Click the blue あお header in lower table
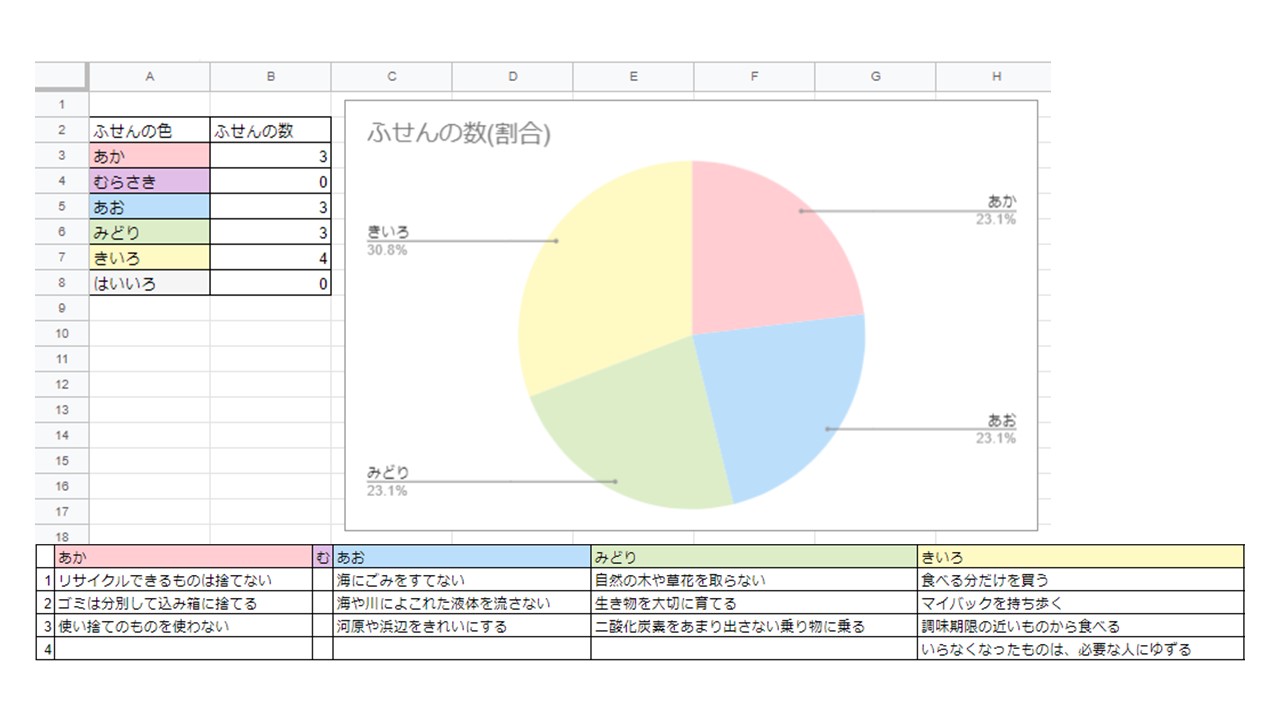The height and width of the screenshot is (720, 1280). point(461,557)
